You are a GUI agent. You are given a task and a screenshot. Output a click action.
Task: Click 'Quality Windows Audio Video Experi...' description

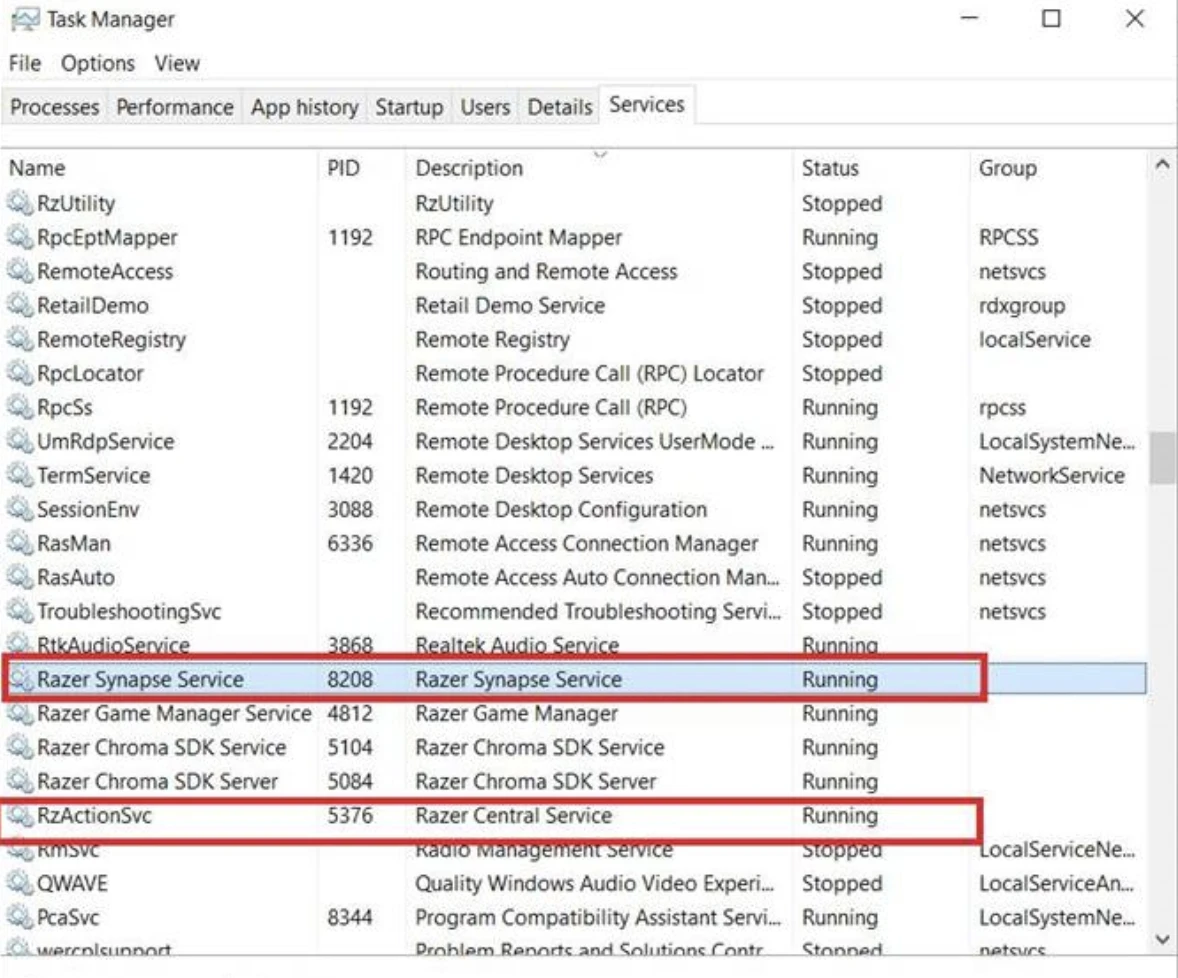(x=594, y=883)
